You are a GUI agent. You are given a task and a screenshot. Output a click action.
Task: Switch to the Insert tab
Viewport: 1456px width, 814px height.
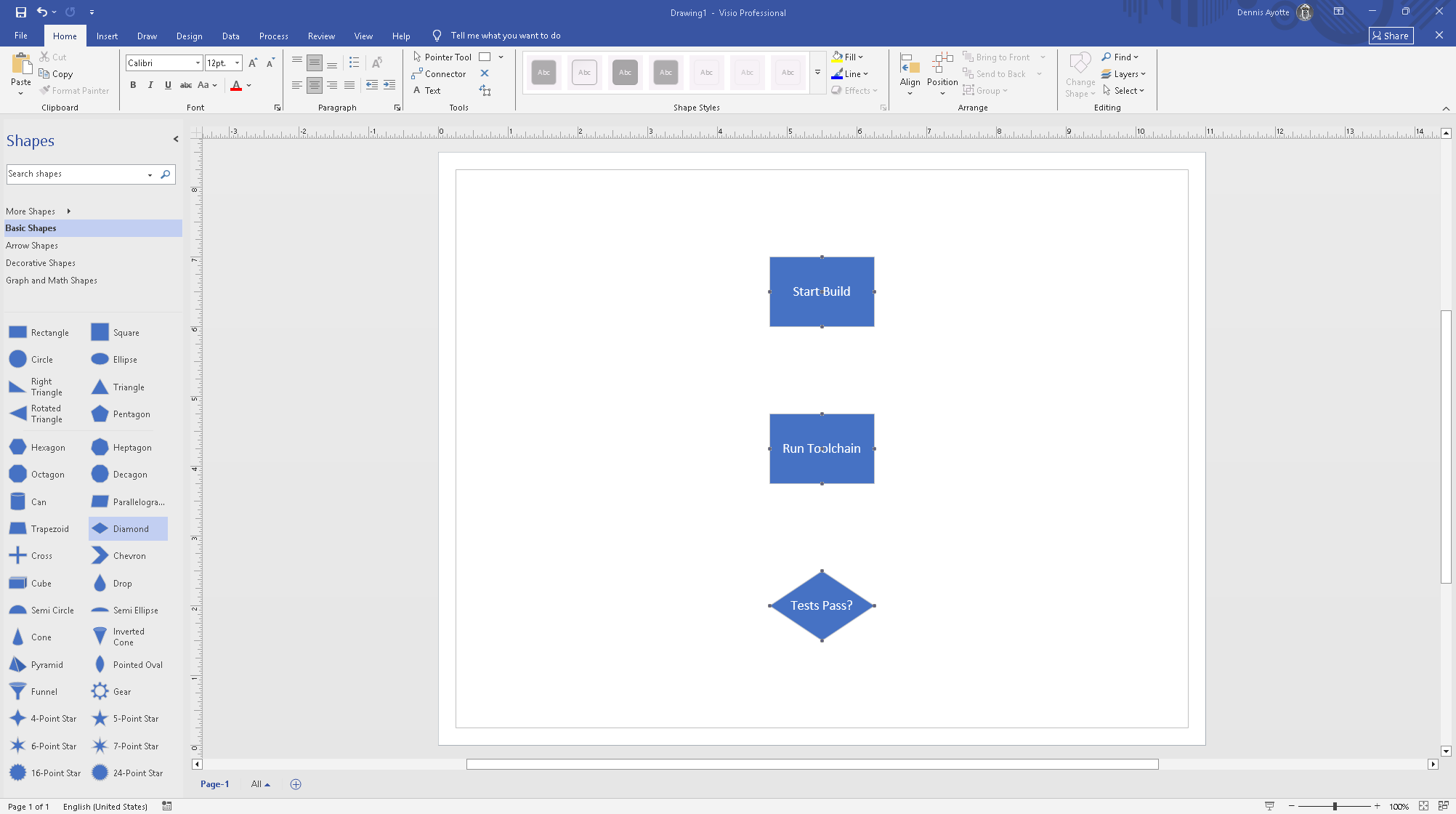click(x=107, y=36)
